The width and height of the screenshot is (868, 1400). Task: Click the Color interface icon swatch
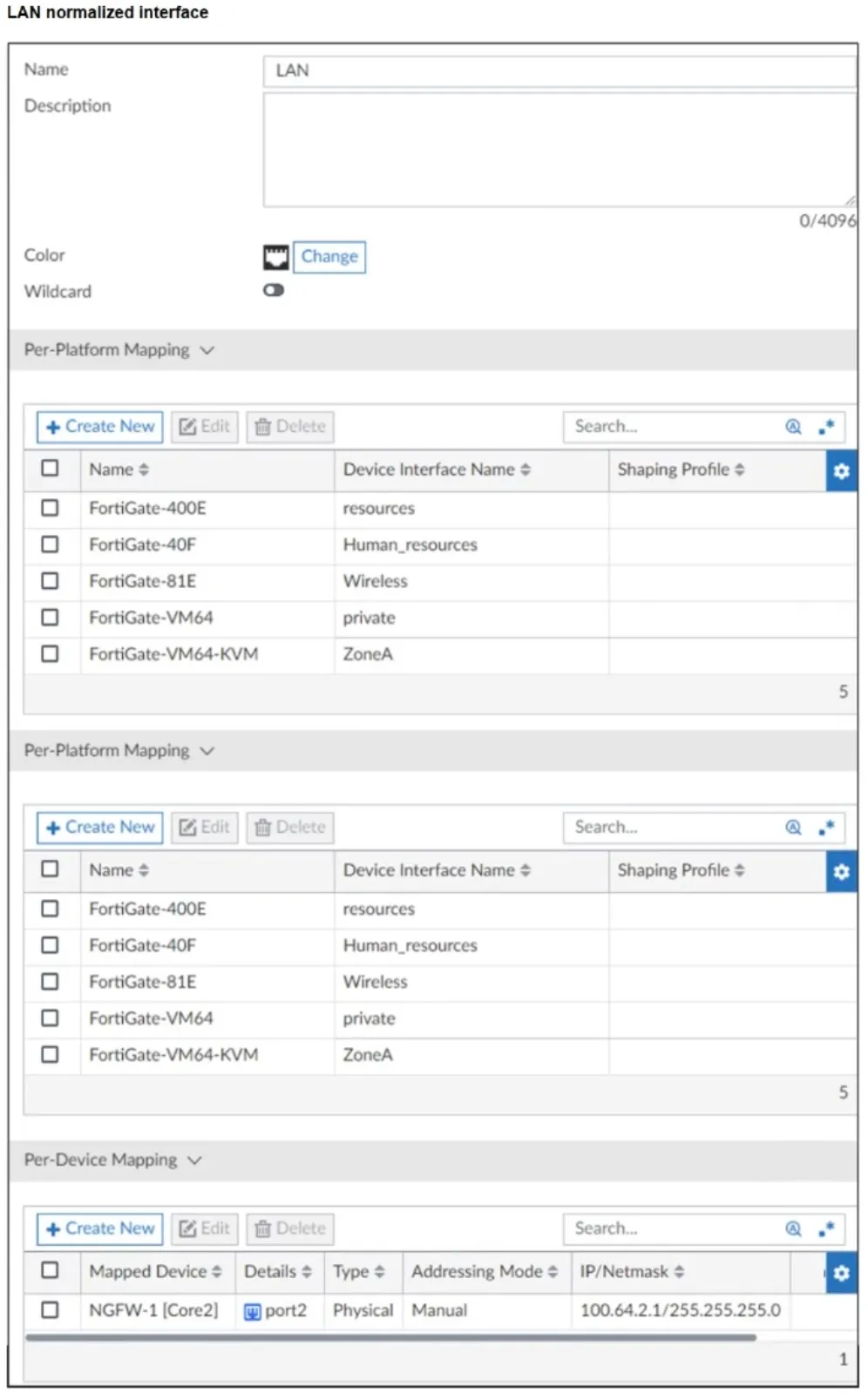[x=275, y=257]
